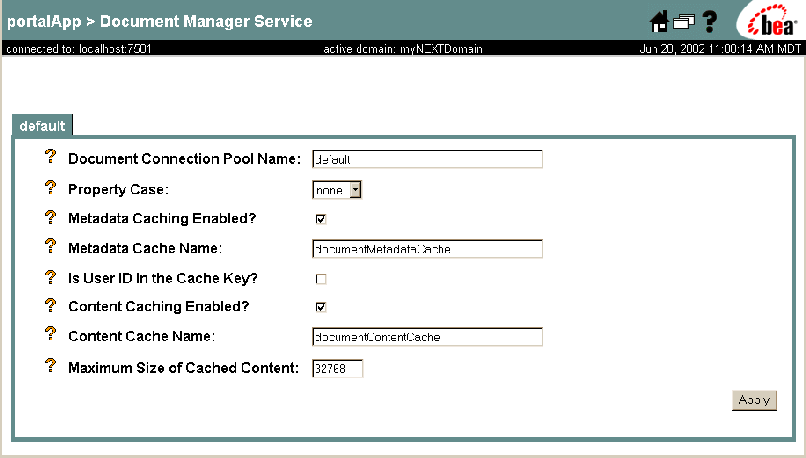
Task: Focus the Content Cache Name field
Action: [427, 337]
